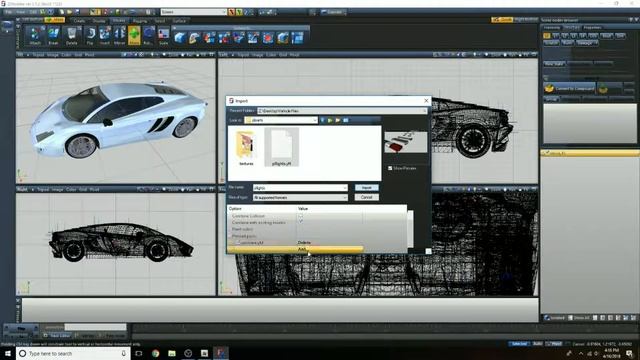Select the highlighted Move tool
The width and height of the screenshot is (640, 360).
tap(134, 35)
